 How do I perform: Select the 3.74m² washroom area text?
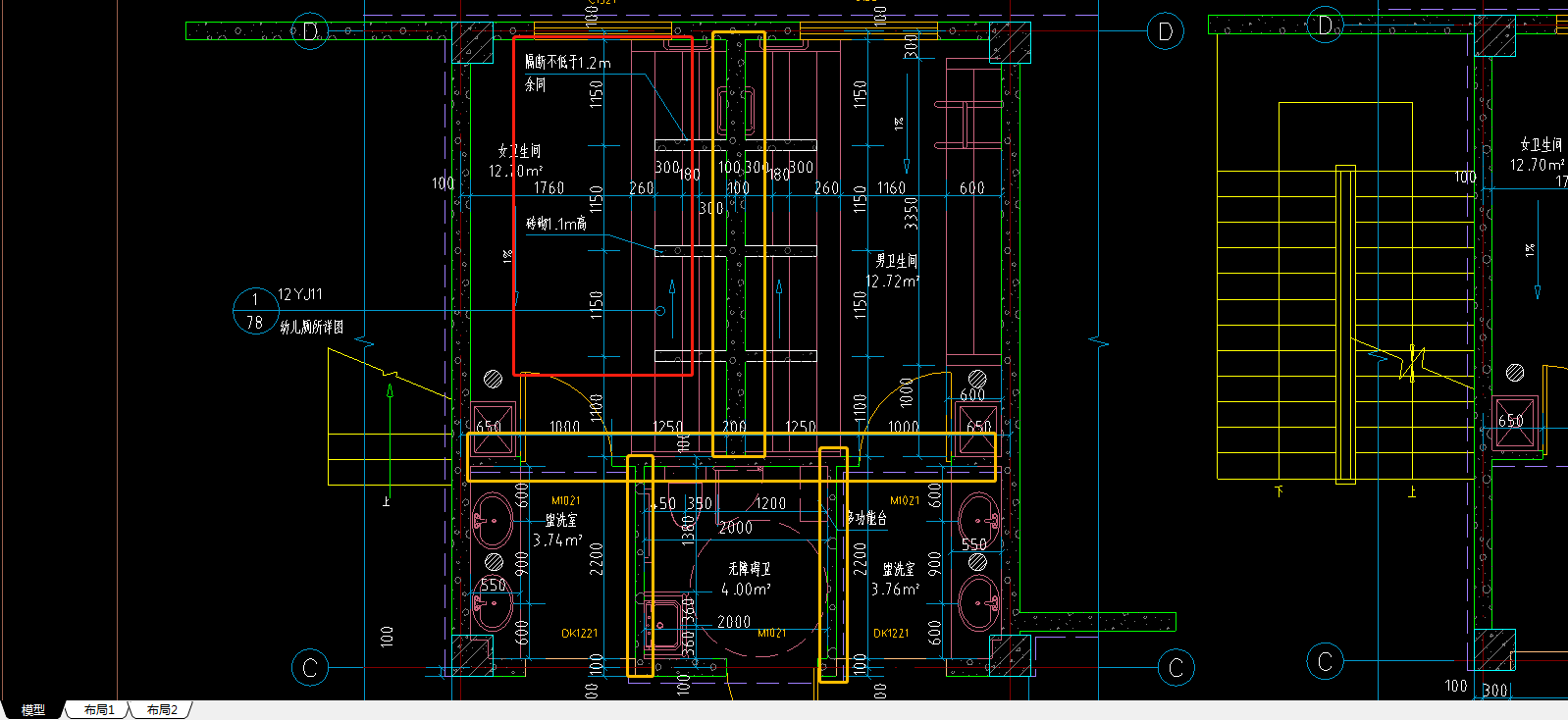(557, 540)
